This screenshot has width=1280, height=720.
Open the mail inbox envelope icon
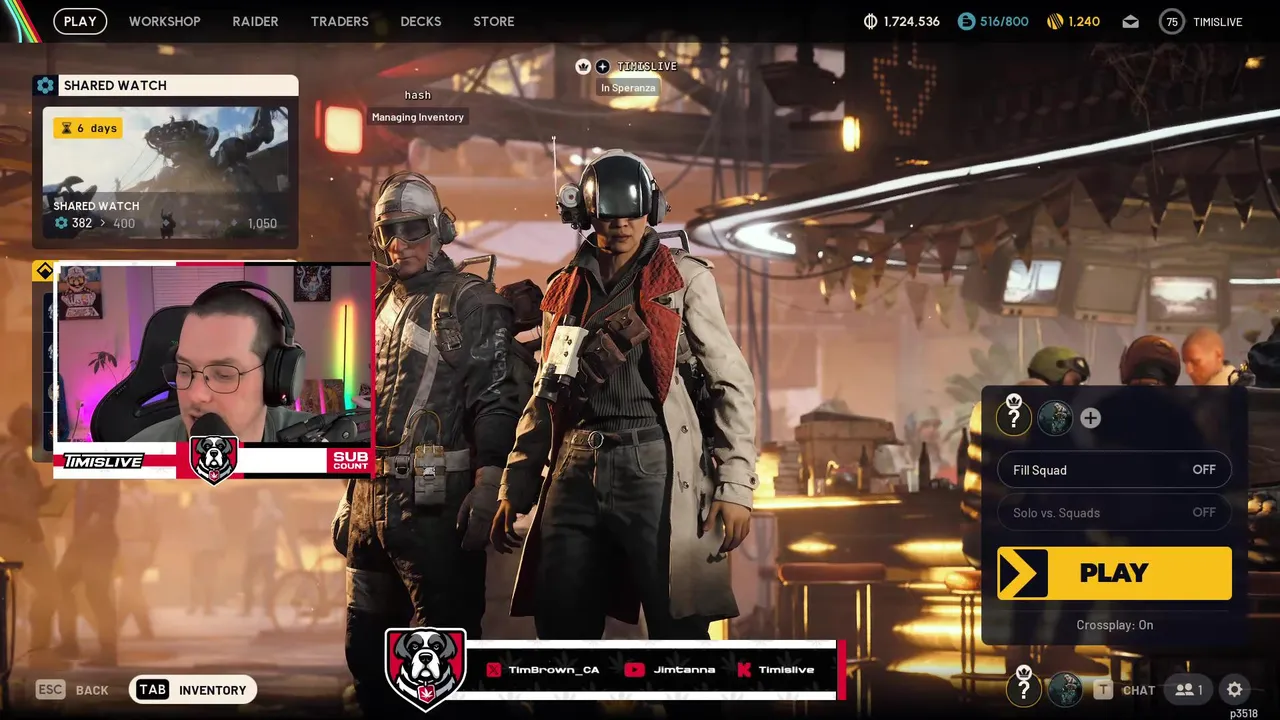(1130, 21)
